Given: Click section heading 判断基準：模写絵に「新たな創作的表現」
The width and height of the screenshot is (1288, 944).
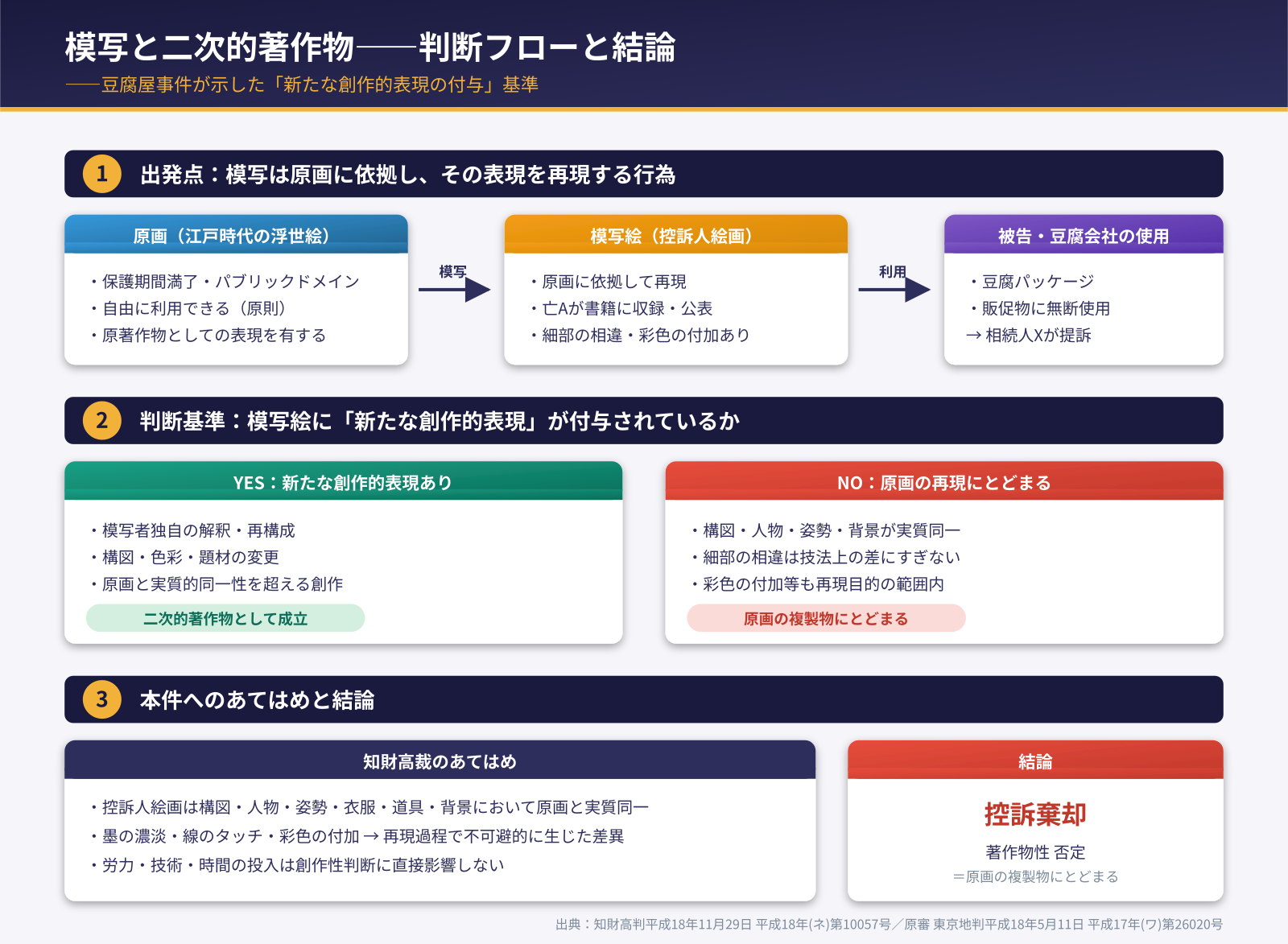Looking at the screenshot, I should [440, 421].
